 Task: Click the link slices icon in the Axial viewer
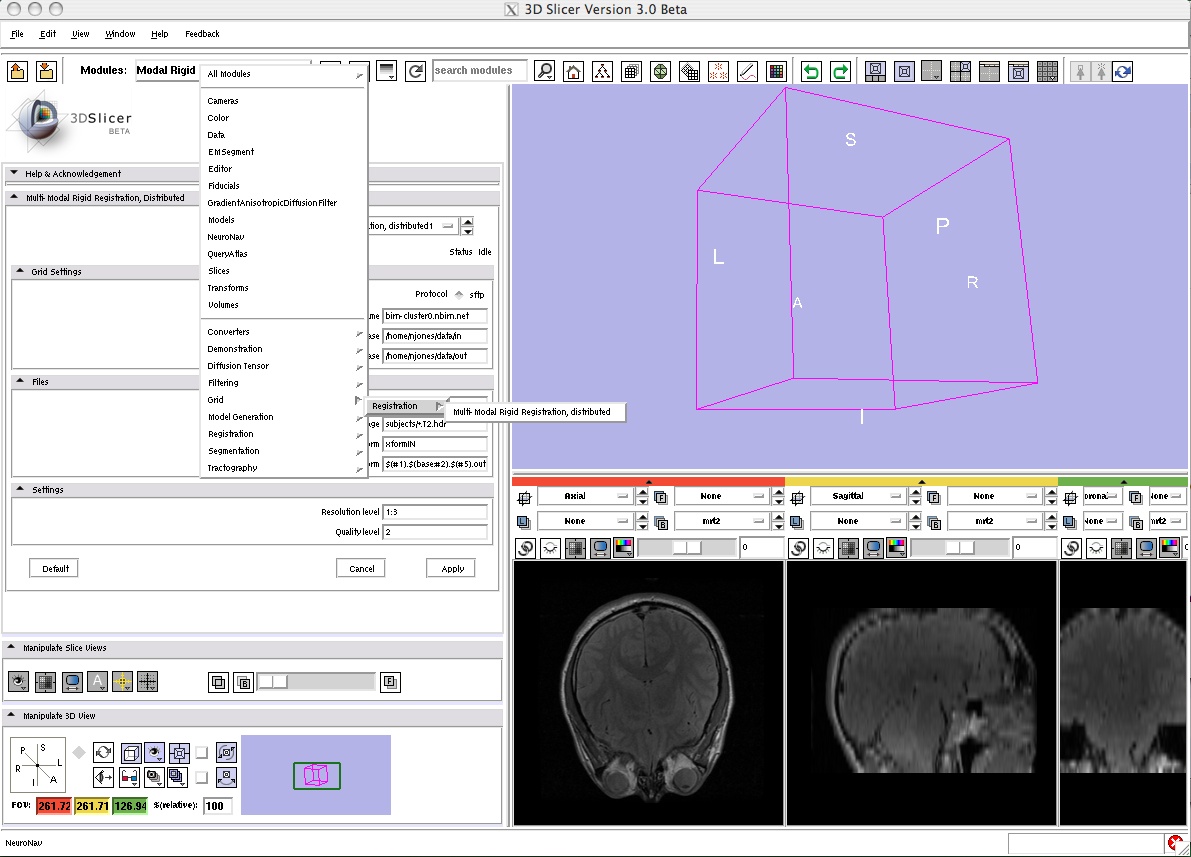[525, 548]
